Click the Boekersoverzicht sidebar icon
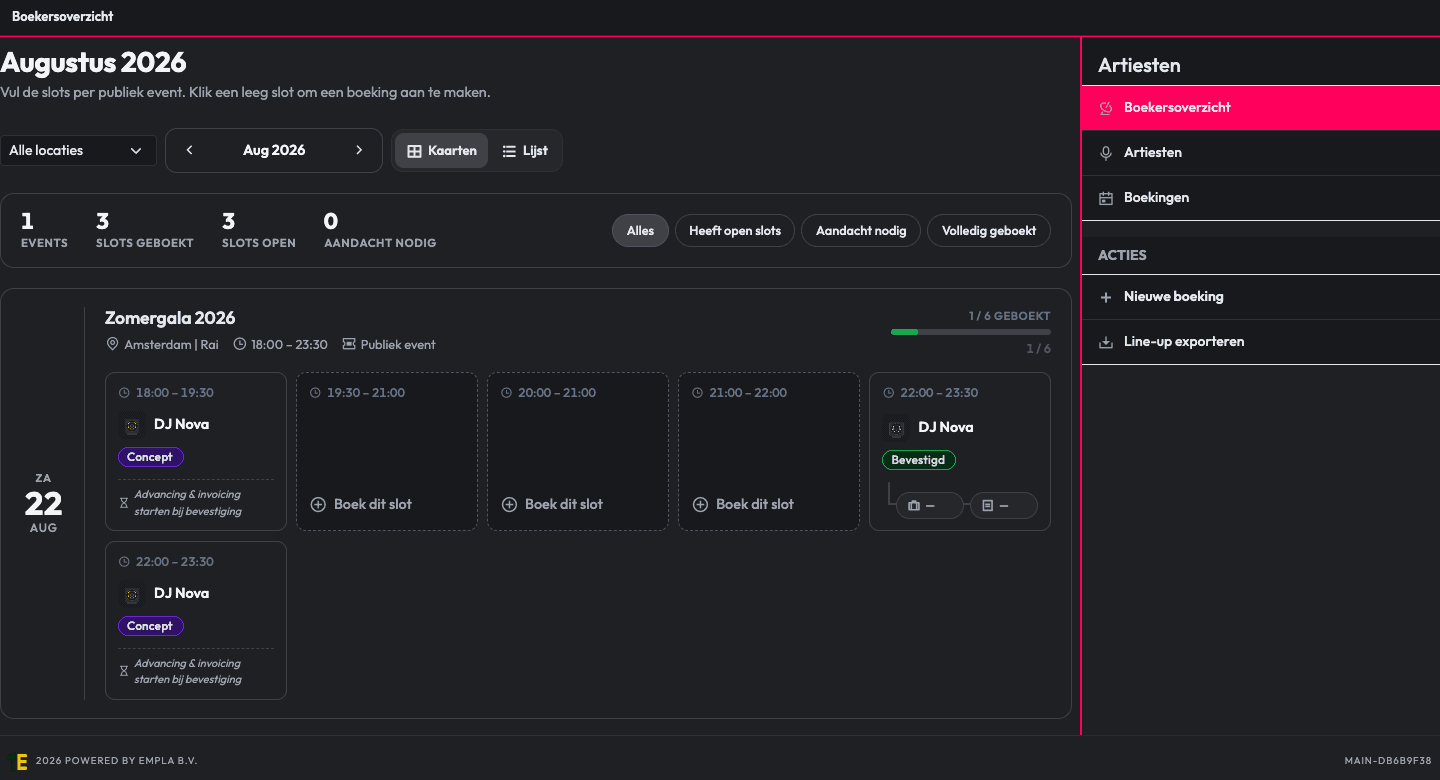The image size is (1440, 780). point(1106,108)
